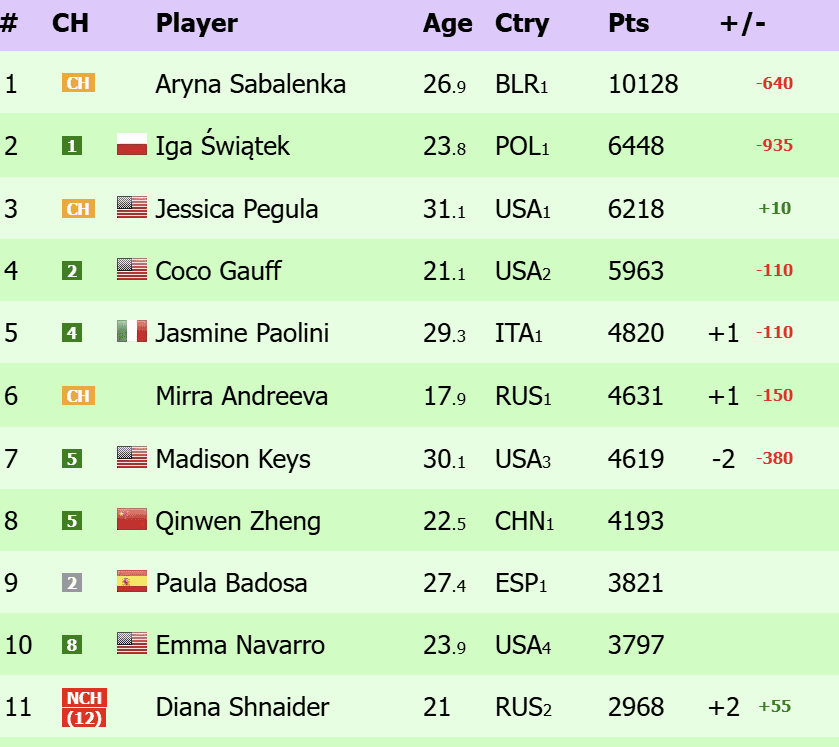Image resolution: width=839 pixels, height=747 pixels.
Task: Click the orange CH badge in Aryna Sabalenka's row
Action: (78, 83)
